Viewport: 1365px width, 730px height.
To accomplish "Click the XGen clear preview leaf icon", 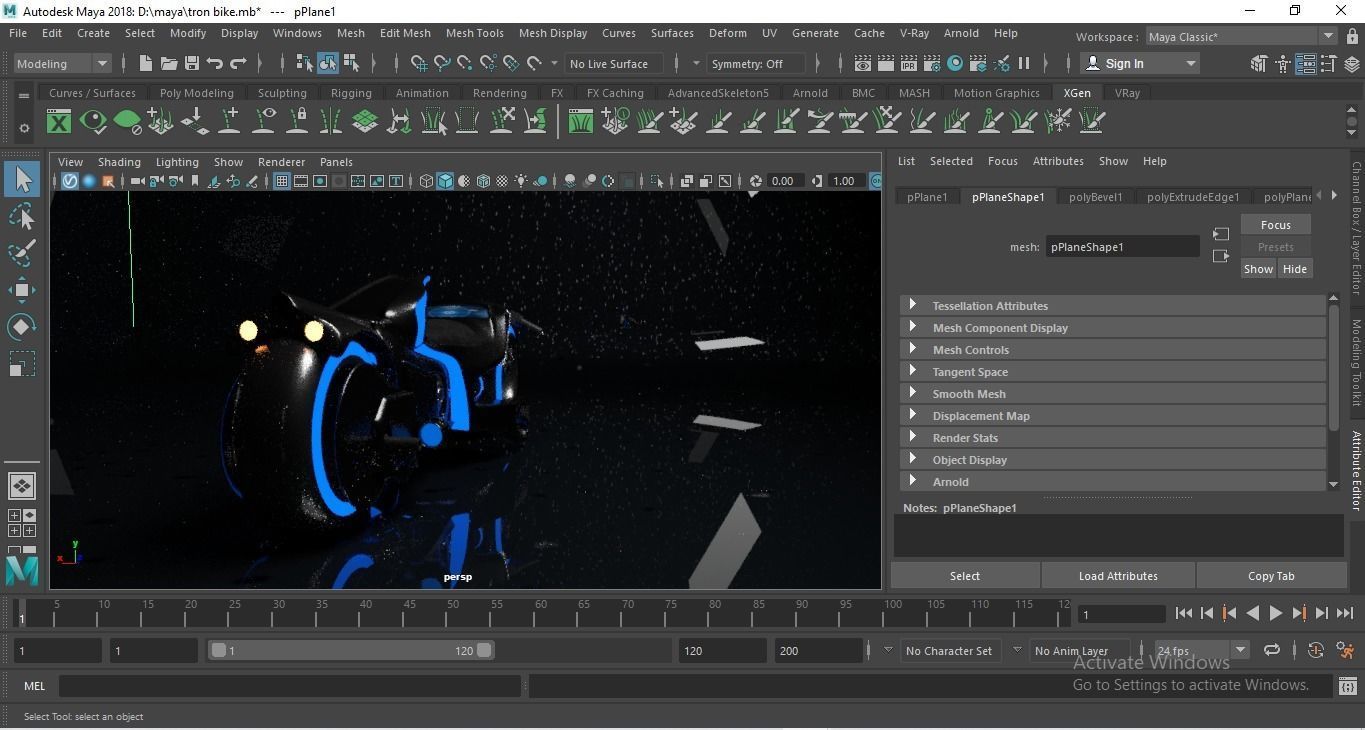I will [x=127, y=122].
